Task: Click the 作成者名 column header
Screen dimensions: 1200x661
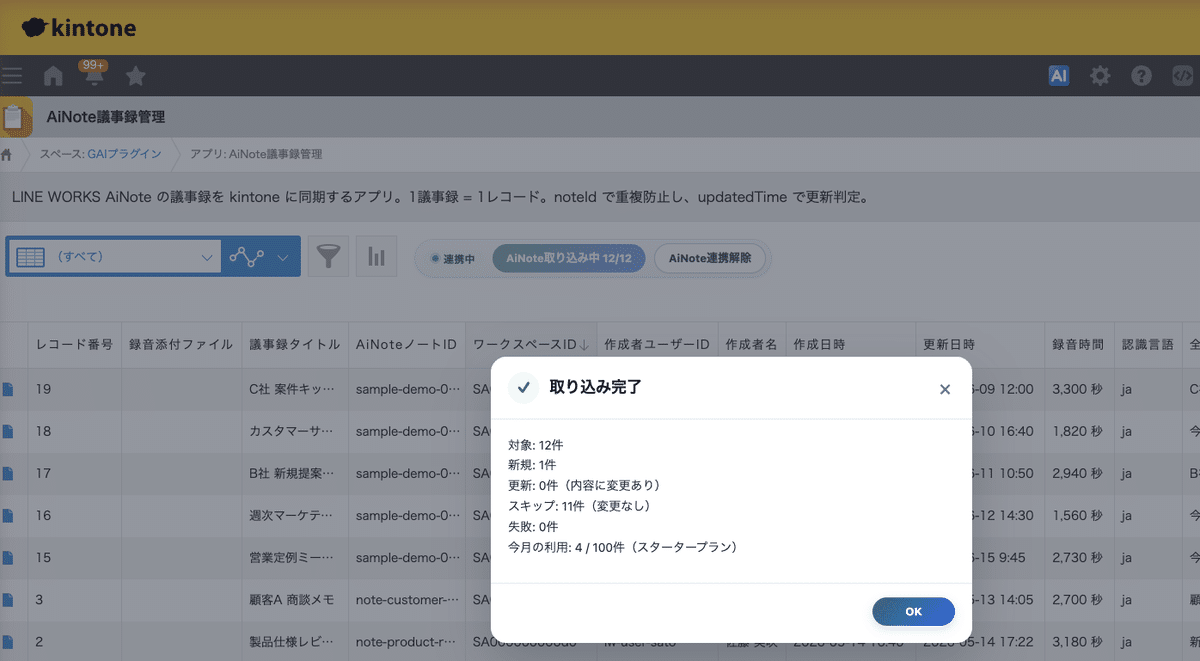Action: tap(751, 345)
